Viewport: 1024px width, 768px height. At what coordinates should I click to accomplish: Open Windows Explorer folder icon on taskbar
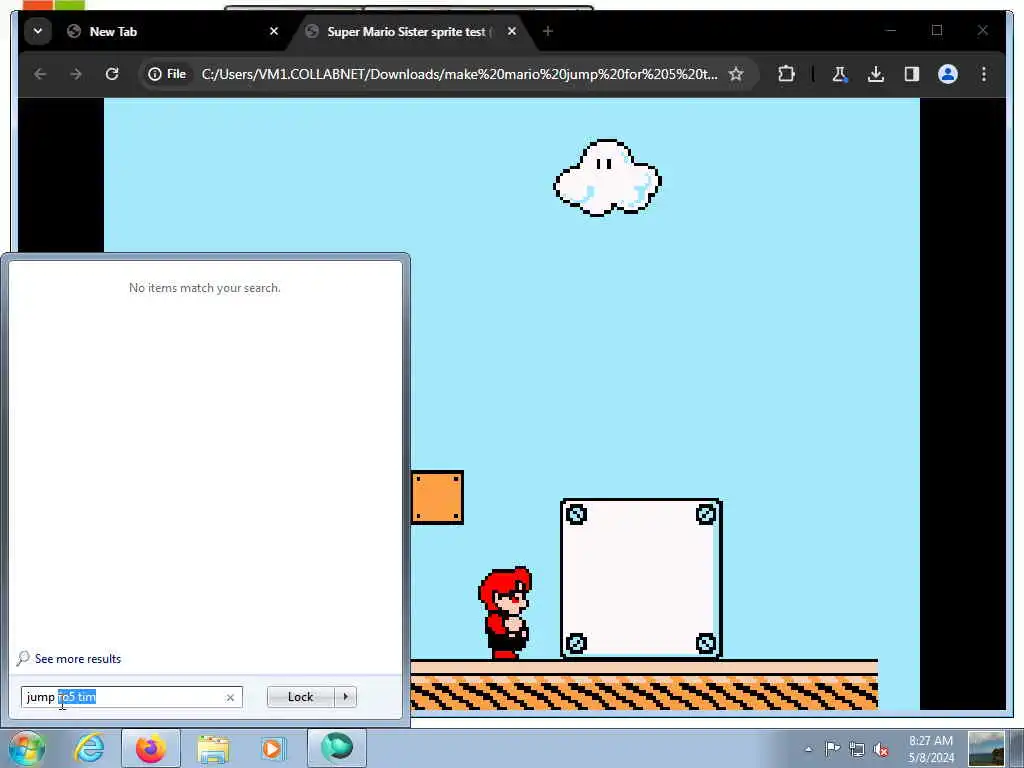(x=213, y=749)
